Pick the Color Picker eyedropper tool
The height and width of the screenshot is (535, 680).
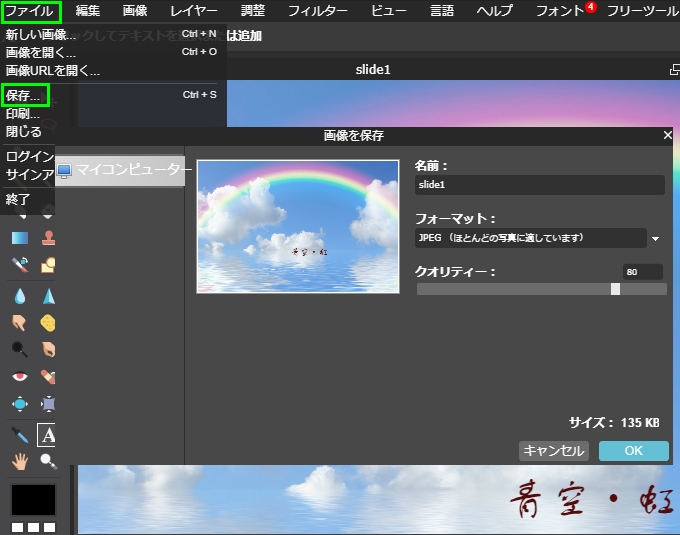[x=20, y=434]
